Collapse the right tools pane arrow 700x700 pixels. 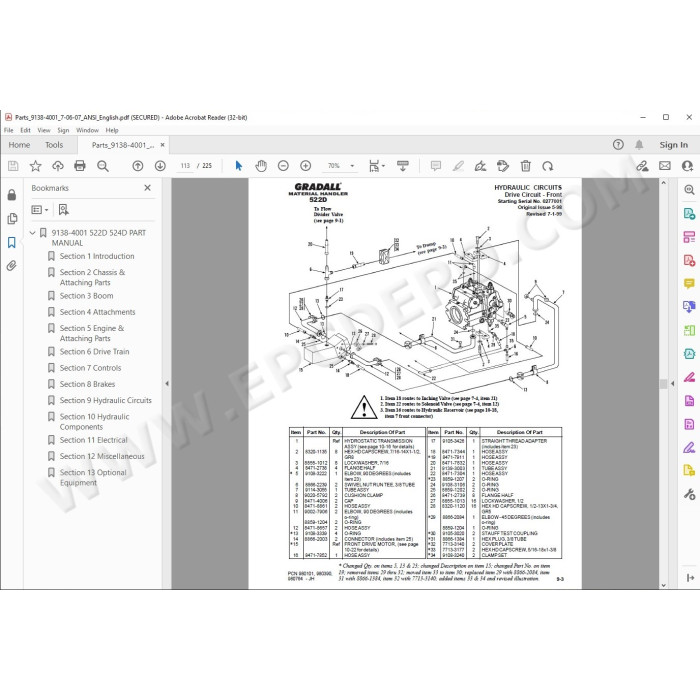673,383
